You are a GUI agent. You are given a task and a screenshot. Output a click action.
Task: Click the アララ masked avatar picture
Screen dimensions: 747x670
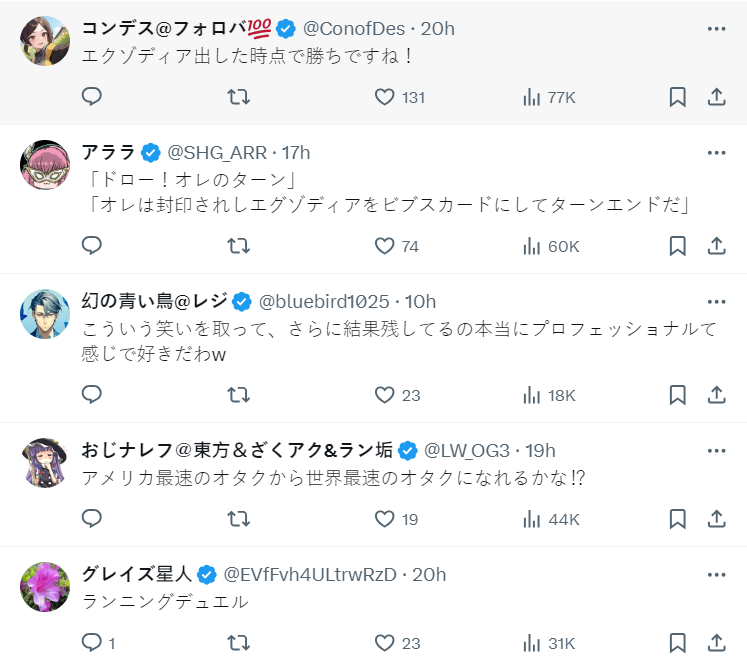[x=45, y=165]
